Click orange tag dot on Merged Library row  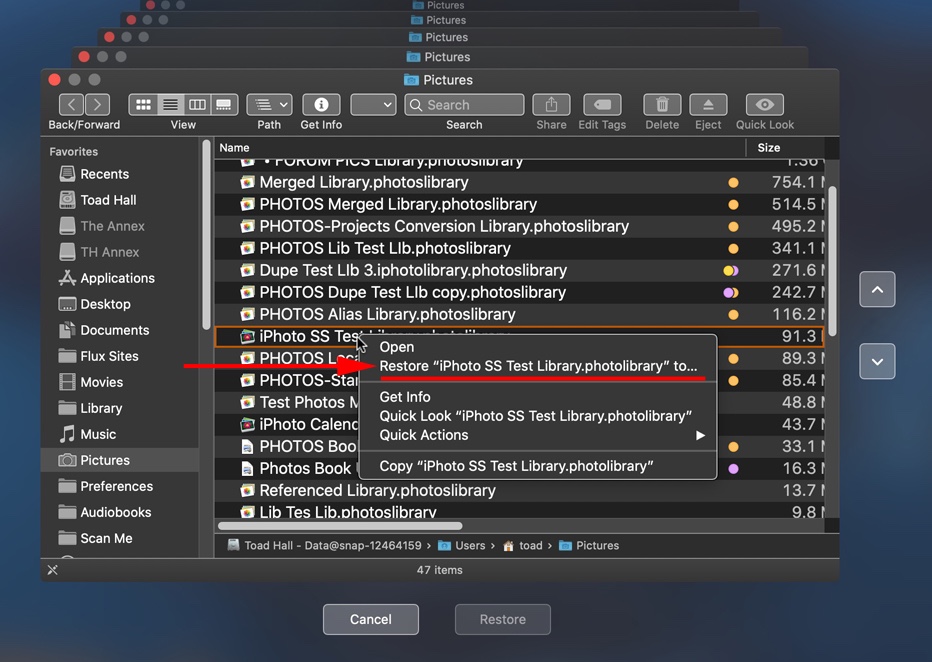tap(733, 182)
